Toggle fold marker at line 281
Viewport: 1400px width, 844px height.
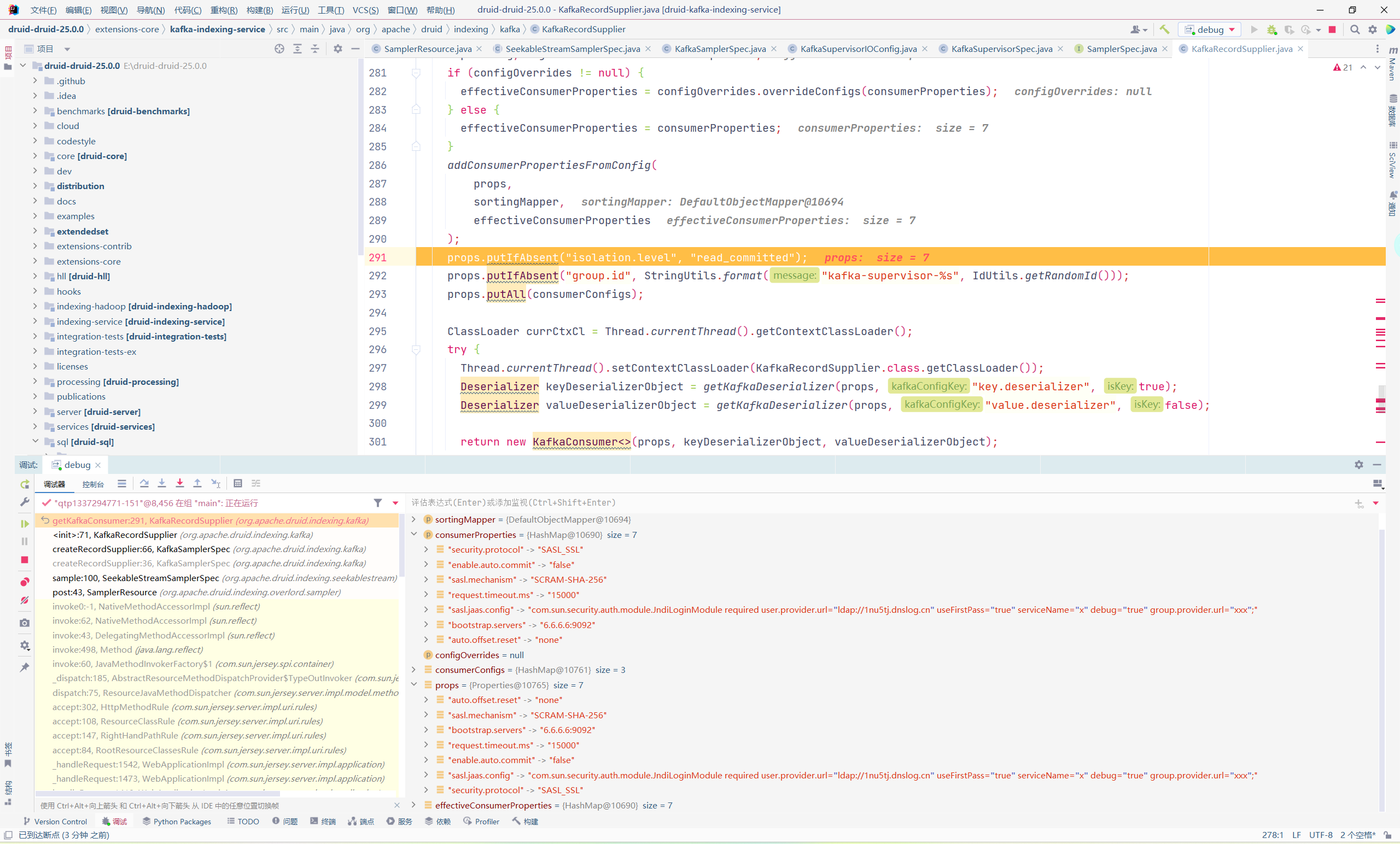(x=416, y=73)
